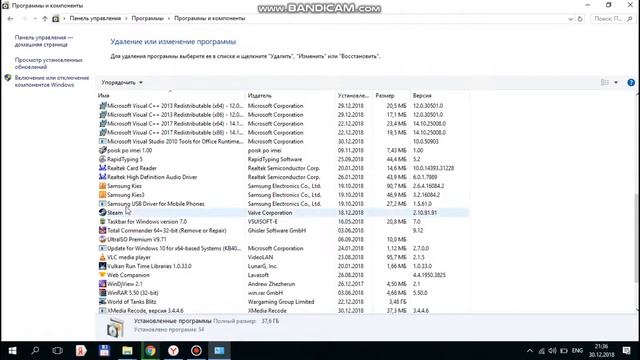Viewport: 640px width, 360px height.
Task: Click Панель управления in the breadcrumb
Action: click(x=95, y=18)
